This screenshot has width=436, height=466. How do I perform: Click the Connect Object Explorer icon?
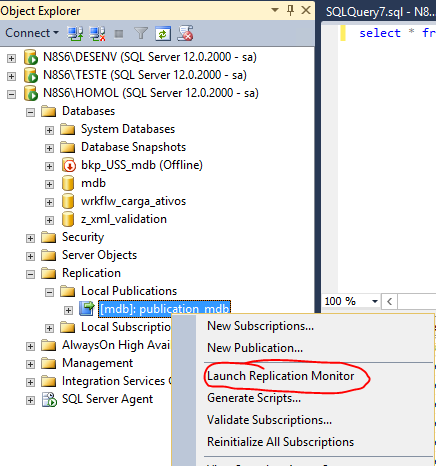75,33
